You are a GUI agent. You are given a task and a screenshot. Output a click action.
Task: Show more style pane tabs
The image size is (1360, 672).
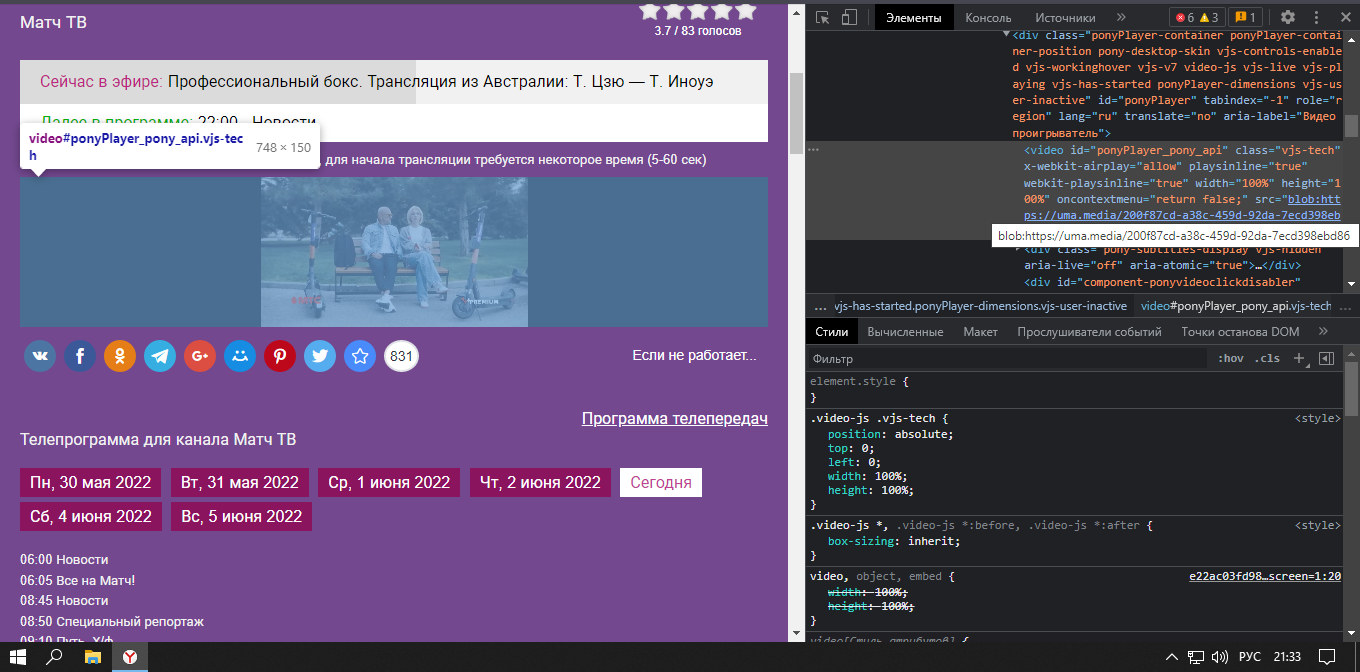pyautogui.click(x=1323, y=331)
